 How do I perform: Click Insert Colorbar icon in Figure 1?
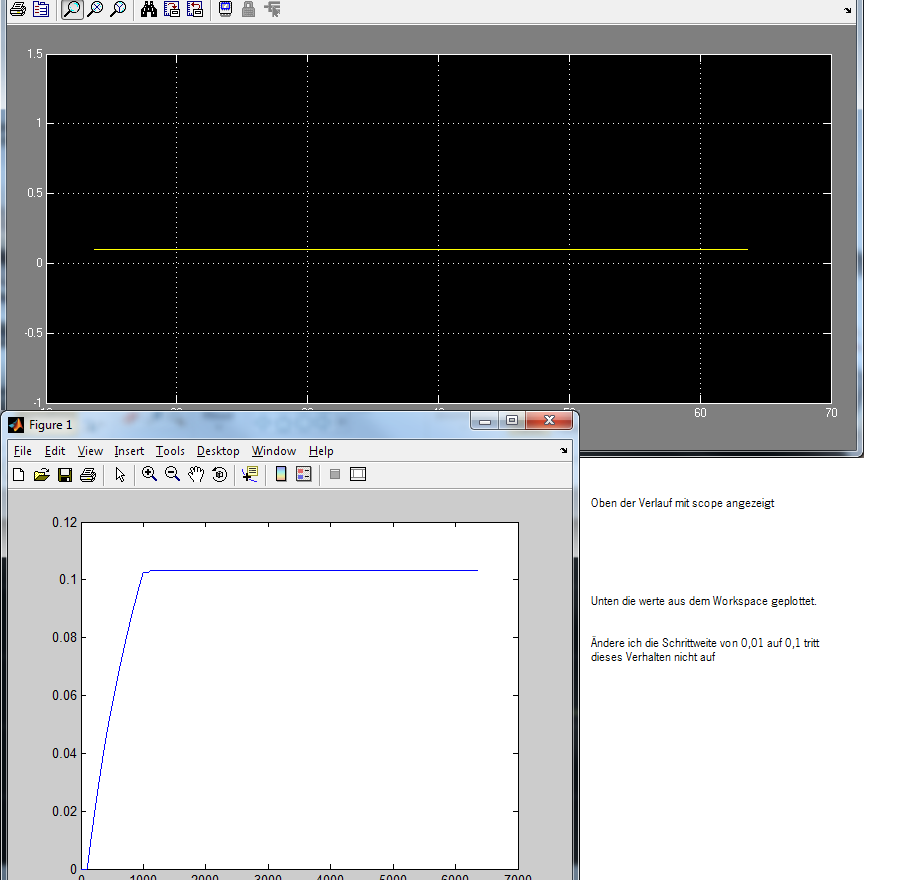pos(281,474)
